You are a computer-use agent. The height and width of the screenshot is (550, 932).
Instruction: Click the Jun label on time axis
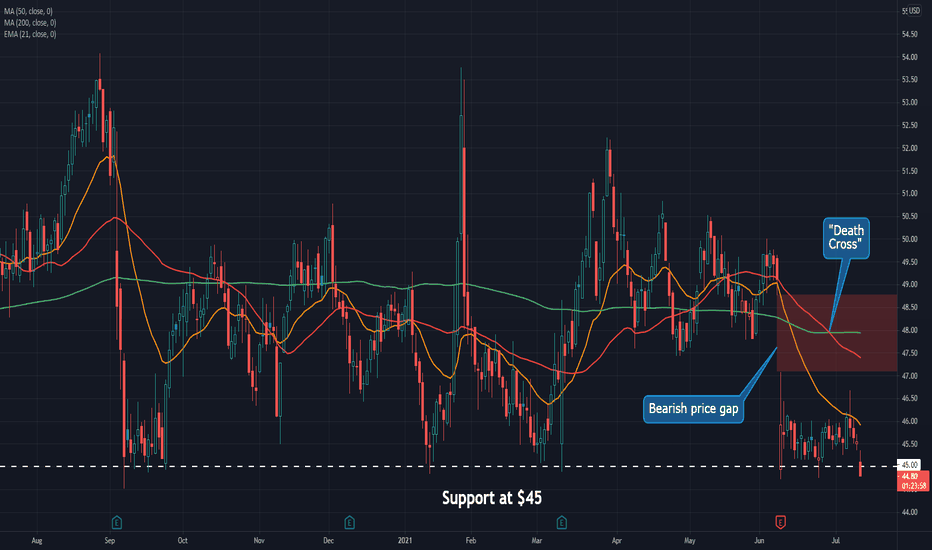coord(759,540)
